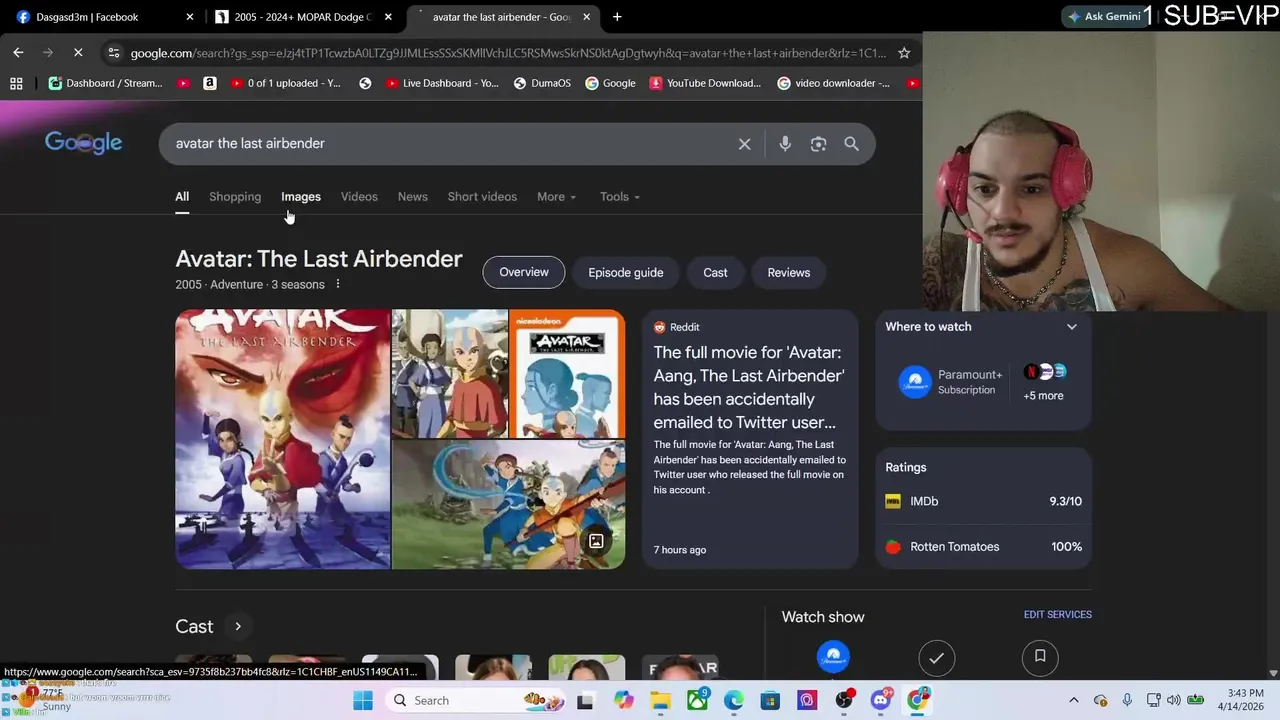This screenshot has height=720, width=1280.
Task: Open the Rotten Tomatoes 100% rating
Action: pos(983,547)
